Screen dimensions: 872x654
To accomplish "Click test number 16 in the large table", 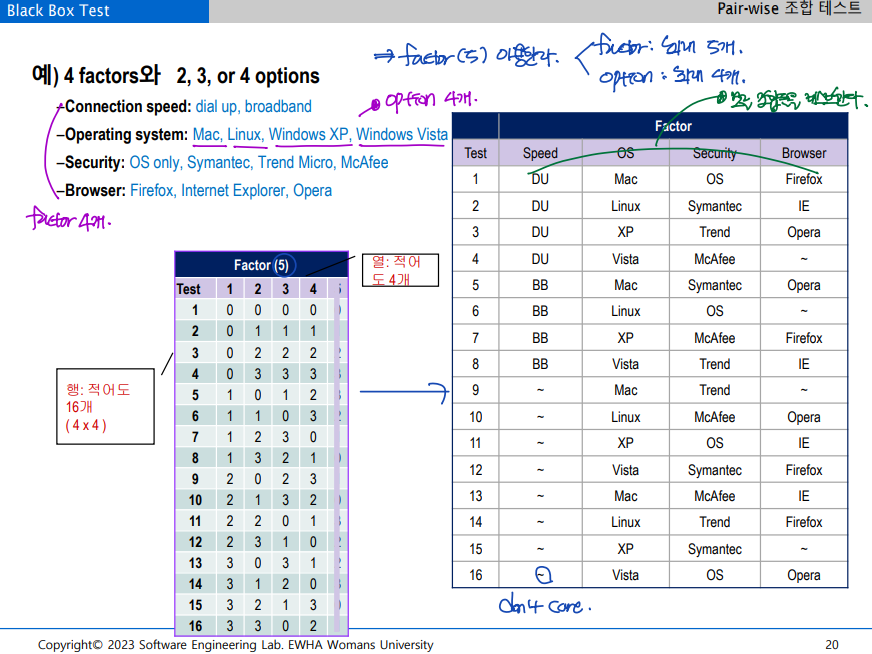I will pos(475,575).
